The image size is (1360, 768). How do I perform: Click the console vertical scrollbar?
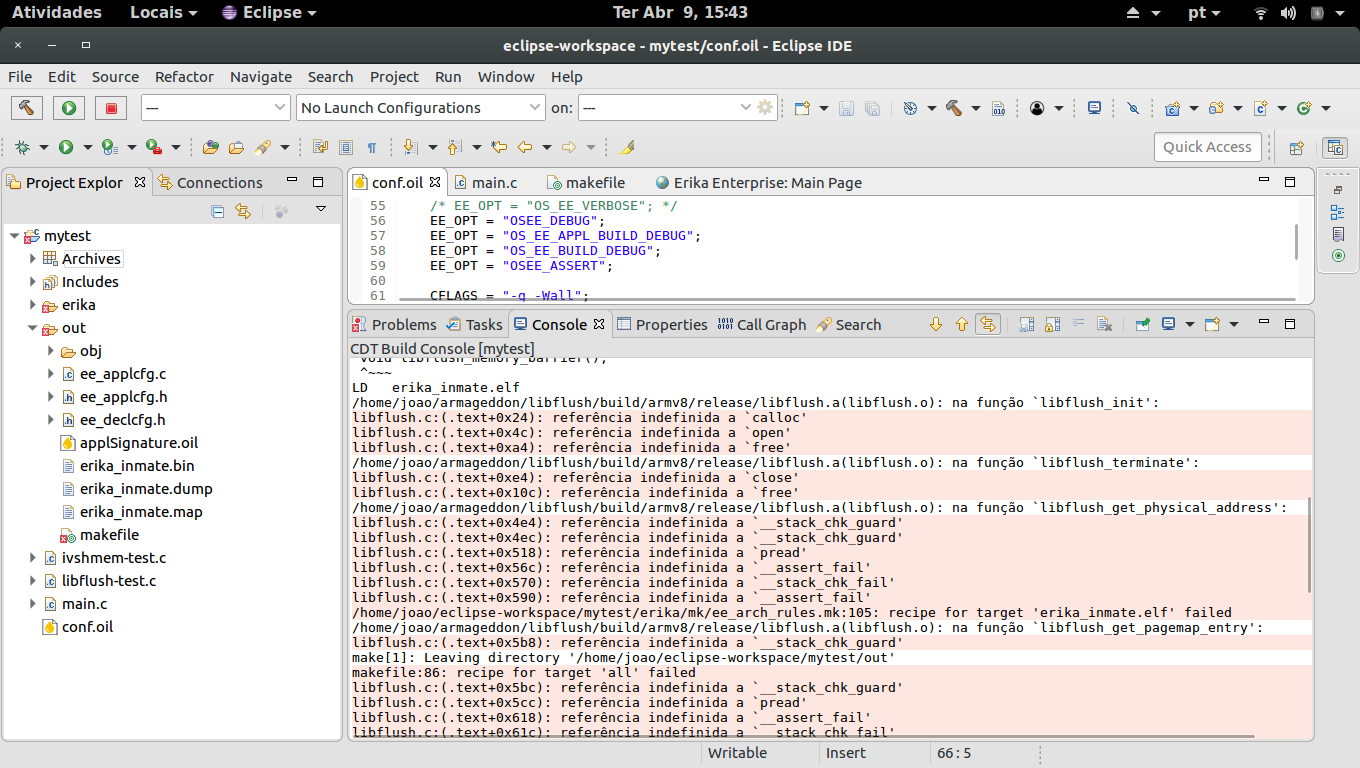click(x=1310, y=545)
